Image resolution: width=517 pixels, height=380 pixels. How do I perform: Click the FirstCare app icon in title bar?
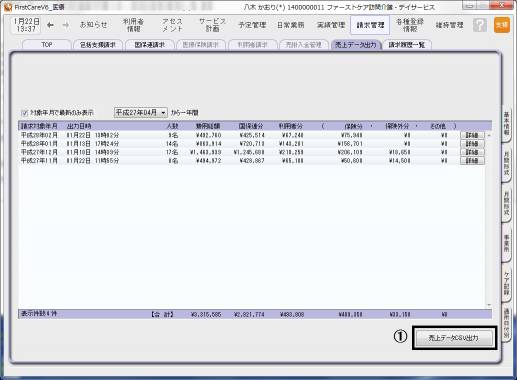8,7
